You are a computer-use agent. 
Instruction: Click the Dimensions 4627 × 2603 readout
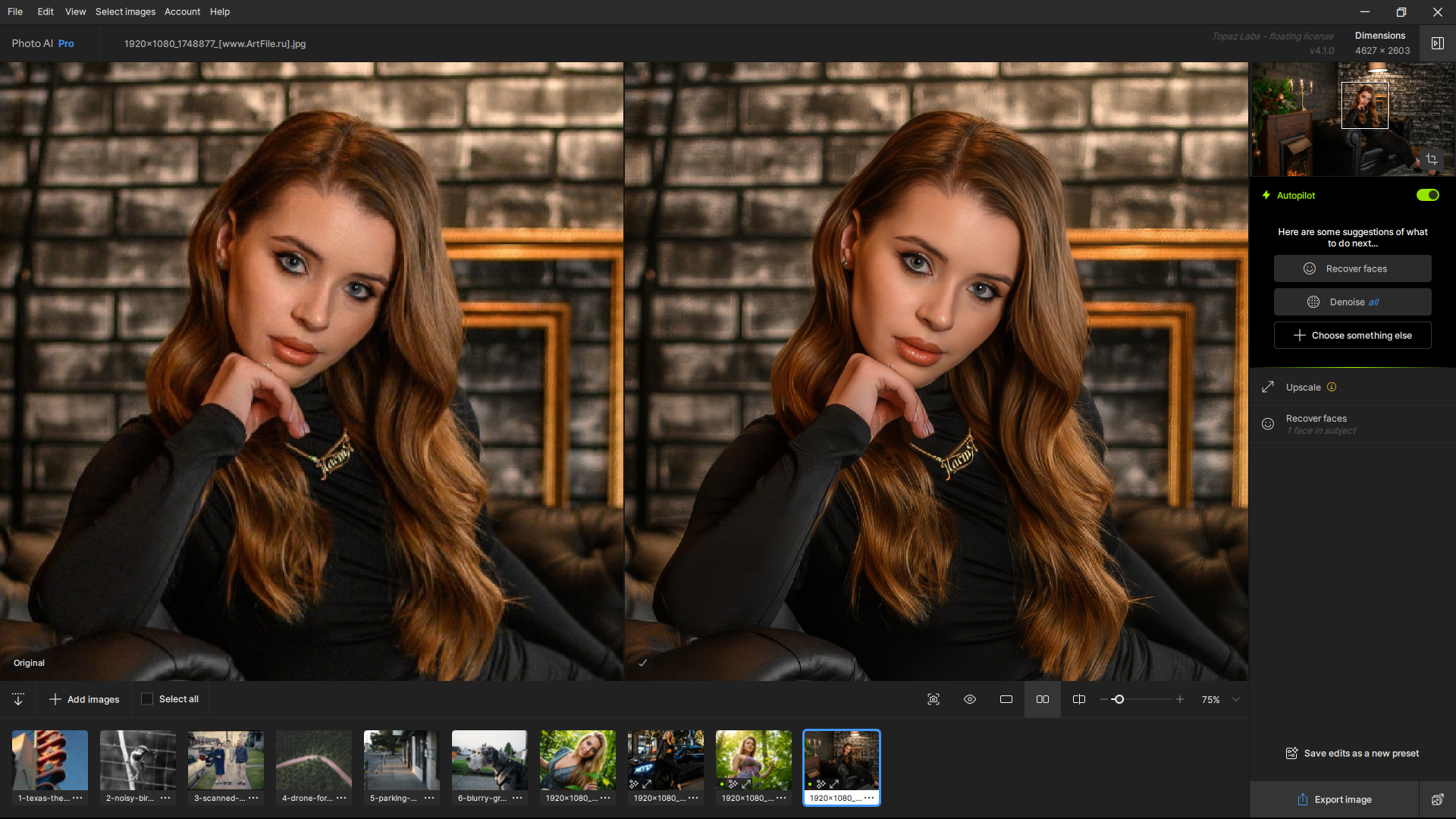point(1382,43)
